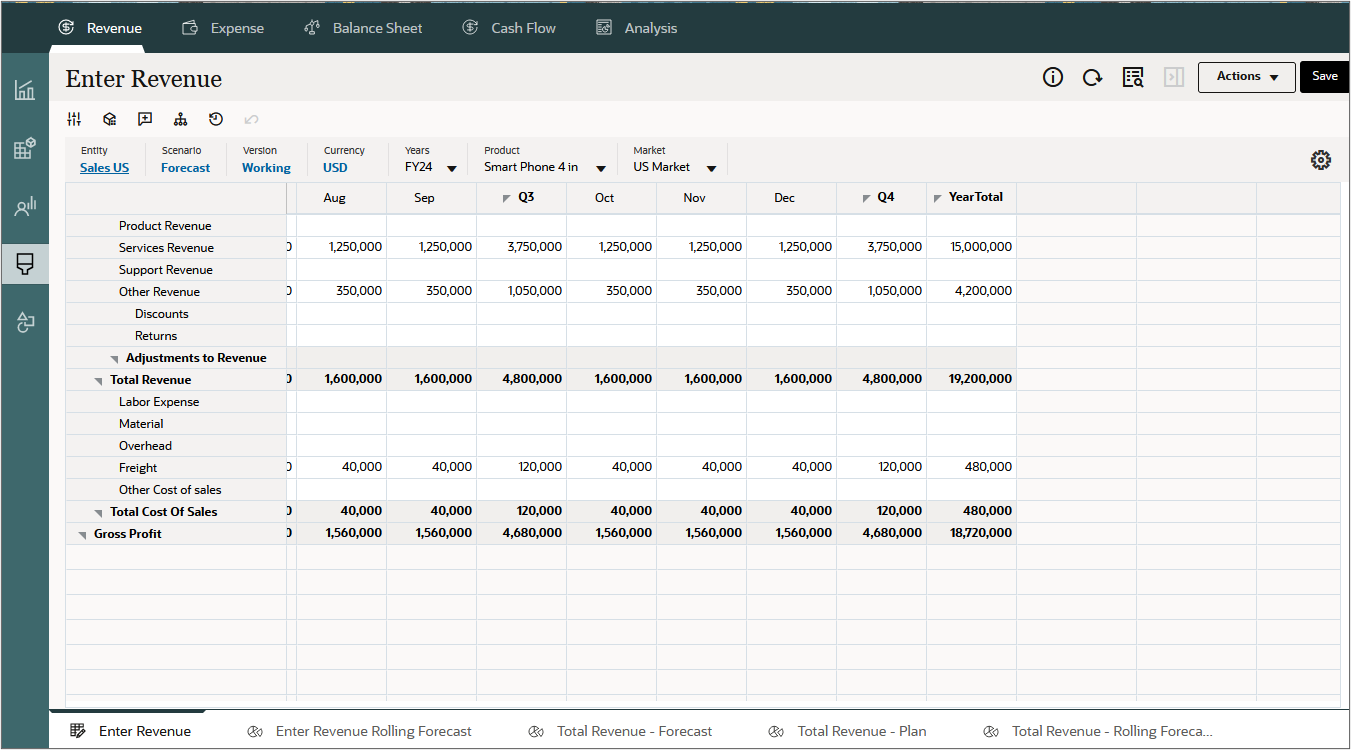Switch to the Analysis tab

pos(637,28)
